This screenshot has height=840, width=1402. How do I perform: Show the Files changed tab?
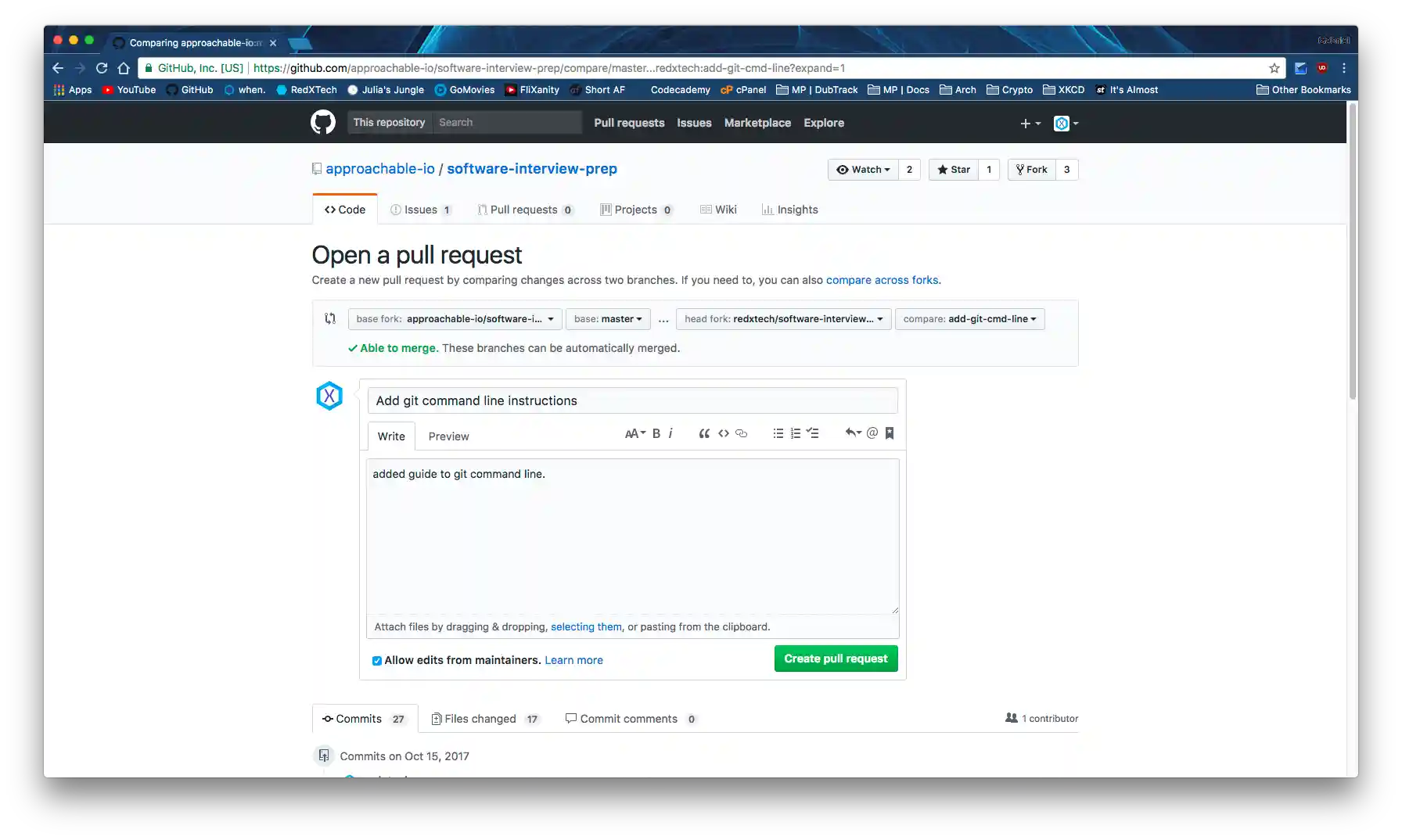point(485,719)
